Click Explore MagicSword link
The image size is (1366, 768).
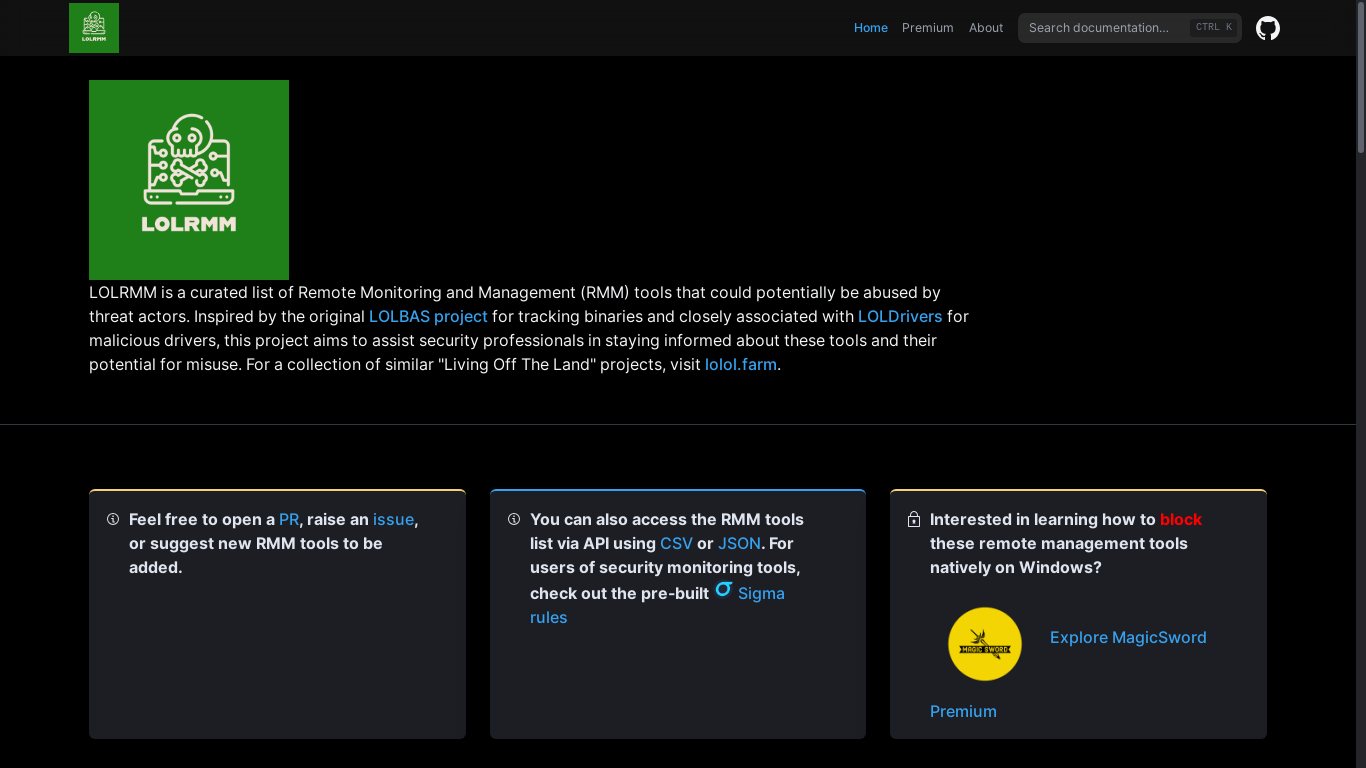click(x=1128, y=637)
